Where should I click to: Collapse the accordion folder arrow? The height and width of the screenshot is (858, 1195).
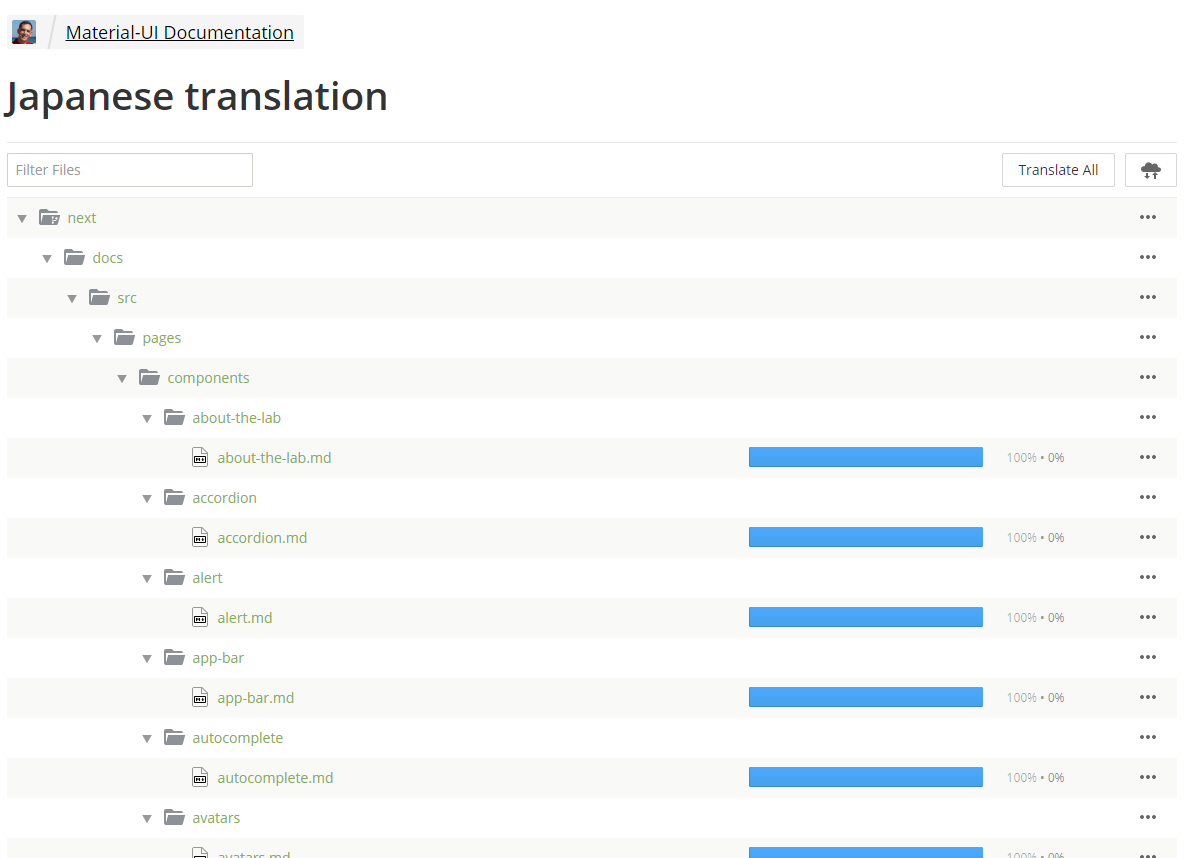147,499
